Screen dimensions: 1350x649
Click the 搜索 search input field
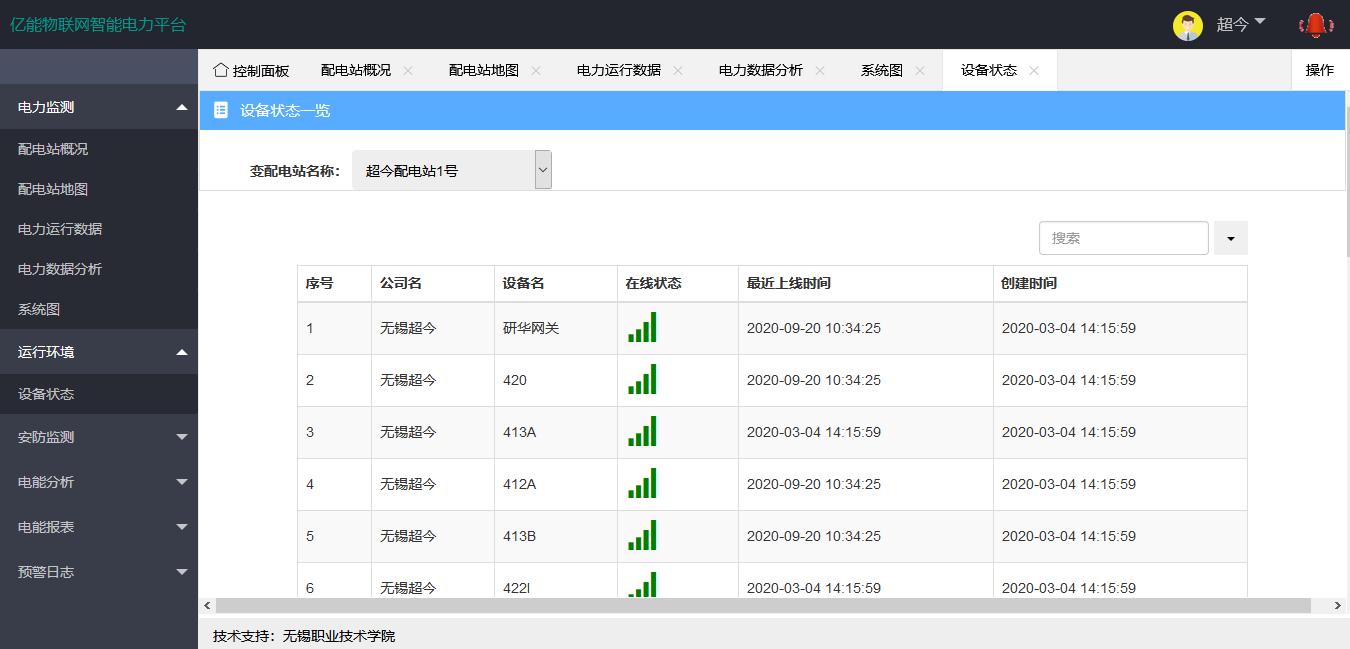click(1123, 239)
